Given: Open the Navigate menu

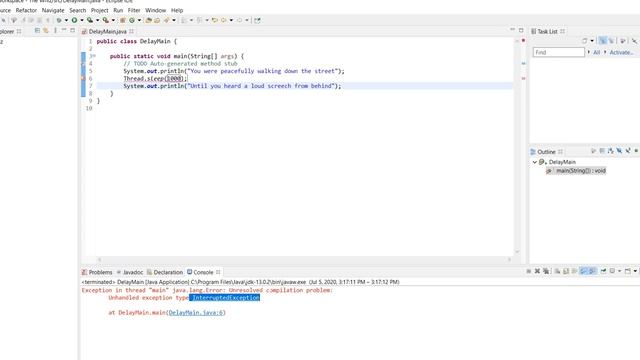Looking at the screenshot, I should (x=53, y=10).
